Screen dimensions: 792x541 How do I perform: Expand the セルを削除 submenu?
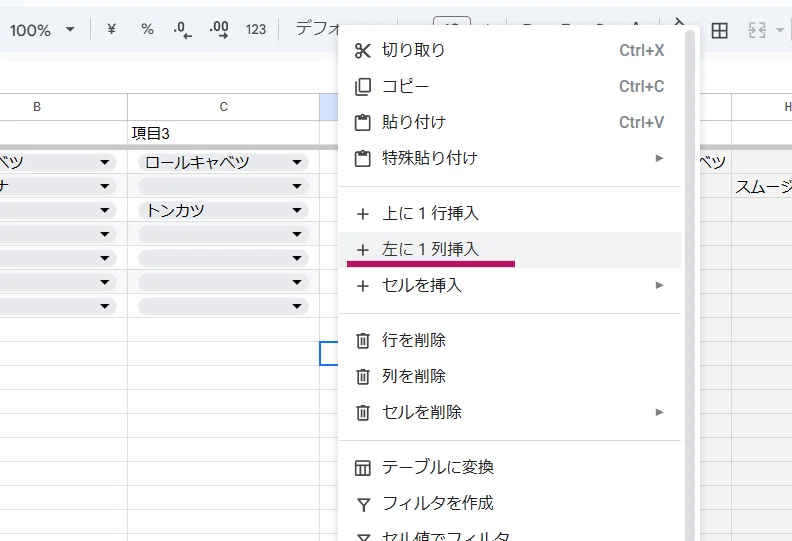(x=510, y=412)
